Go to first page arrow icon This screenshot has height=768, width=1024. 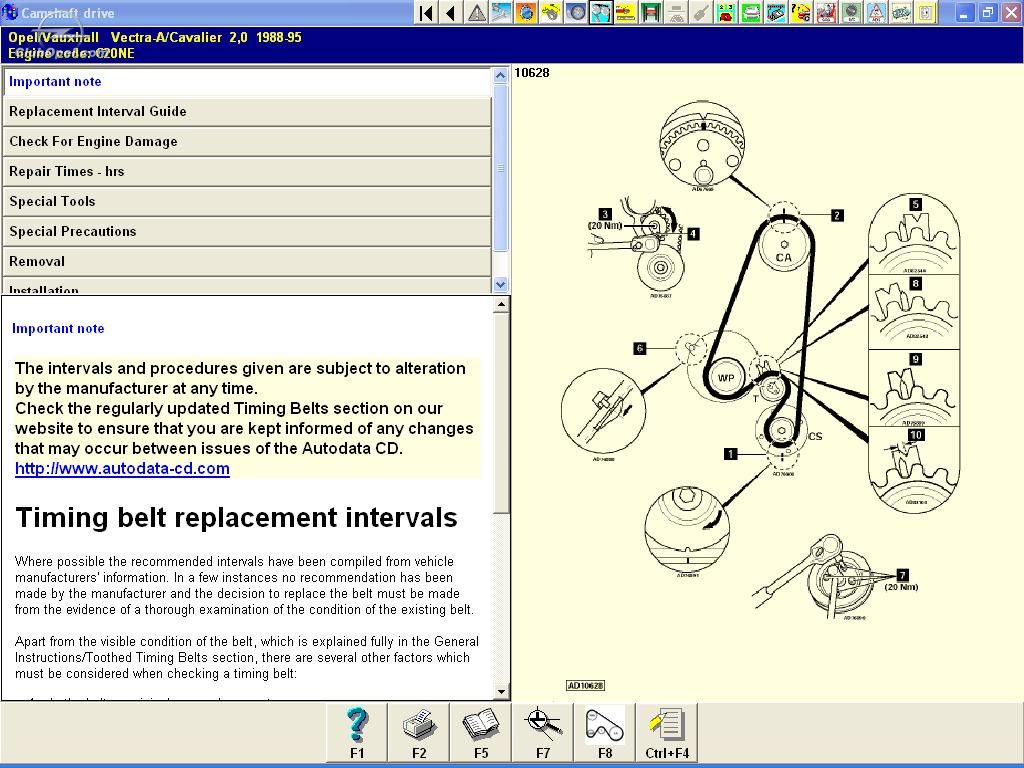pyautogui.click(x=426, y=12)
